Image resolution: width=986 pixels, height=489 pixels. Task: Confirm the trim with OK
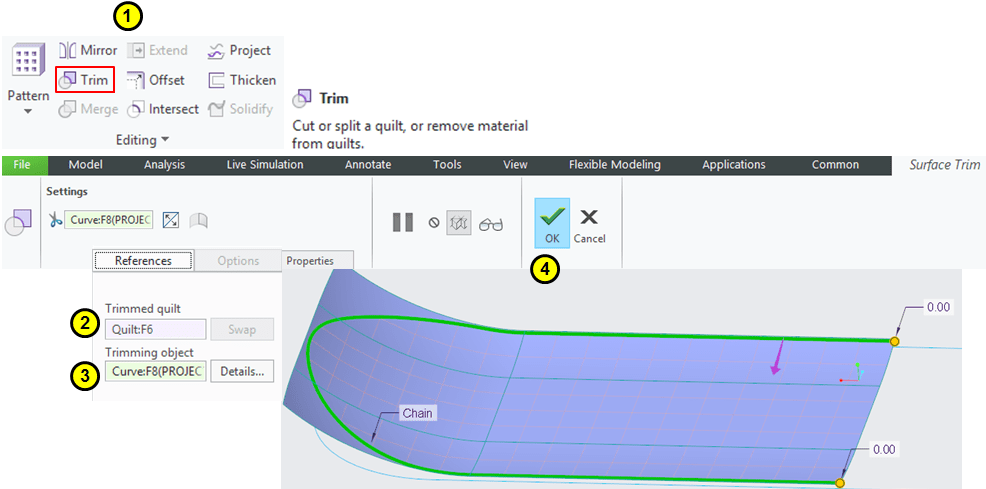point(552,222)
